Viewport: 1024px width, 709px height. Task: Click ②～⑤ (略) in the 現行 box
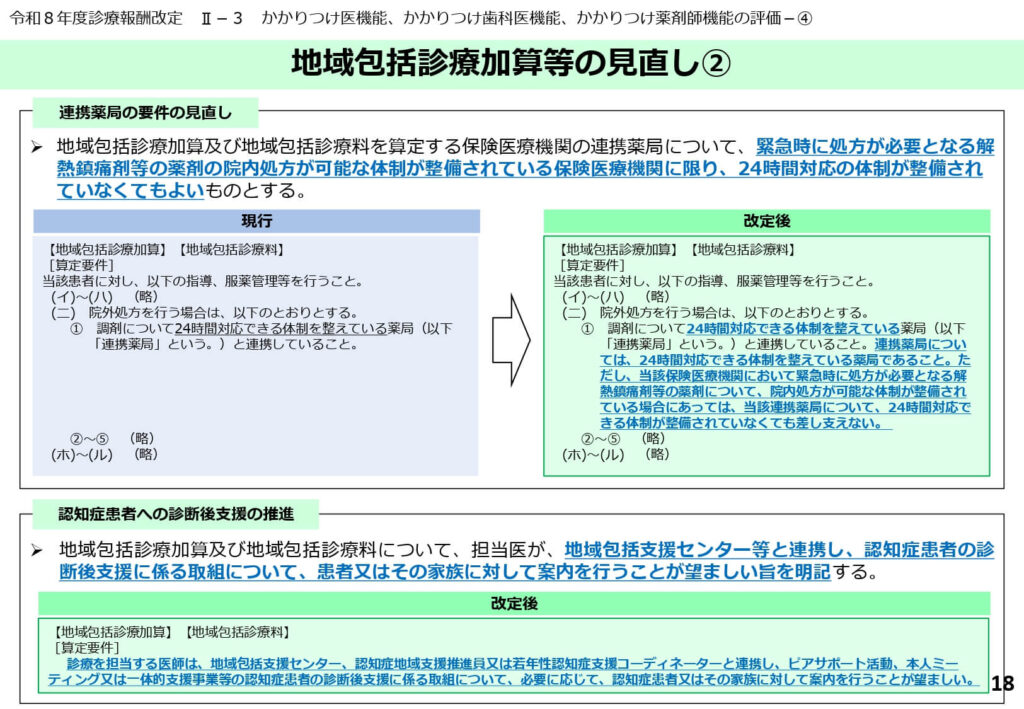click(x=111, y=438)
